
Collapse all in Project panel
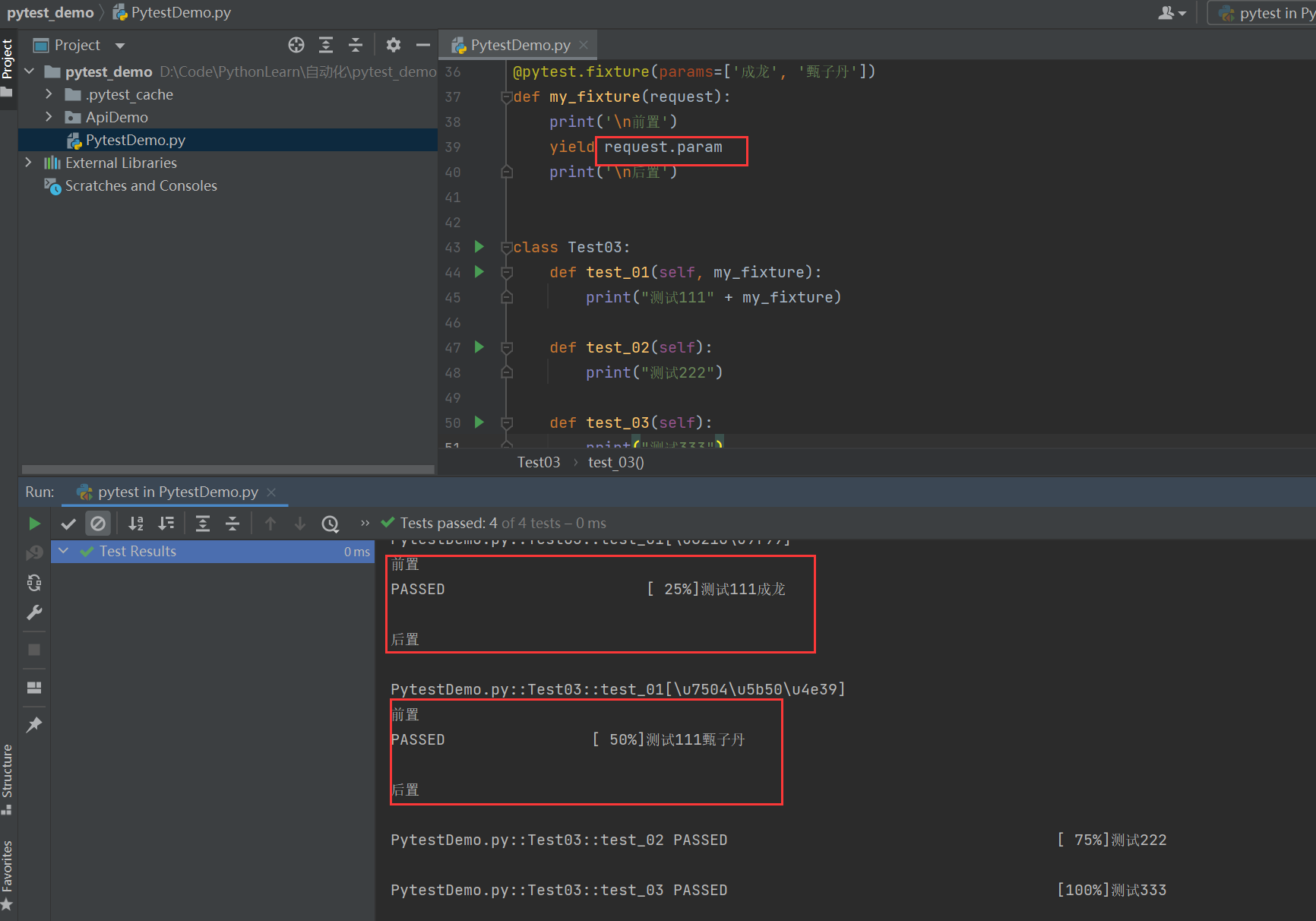coord(356,45)
